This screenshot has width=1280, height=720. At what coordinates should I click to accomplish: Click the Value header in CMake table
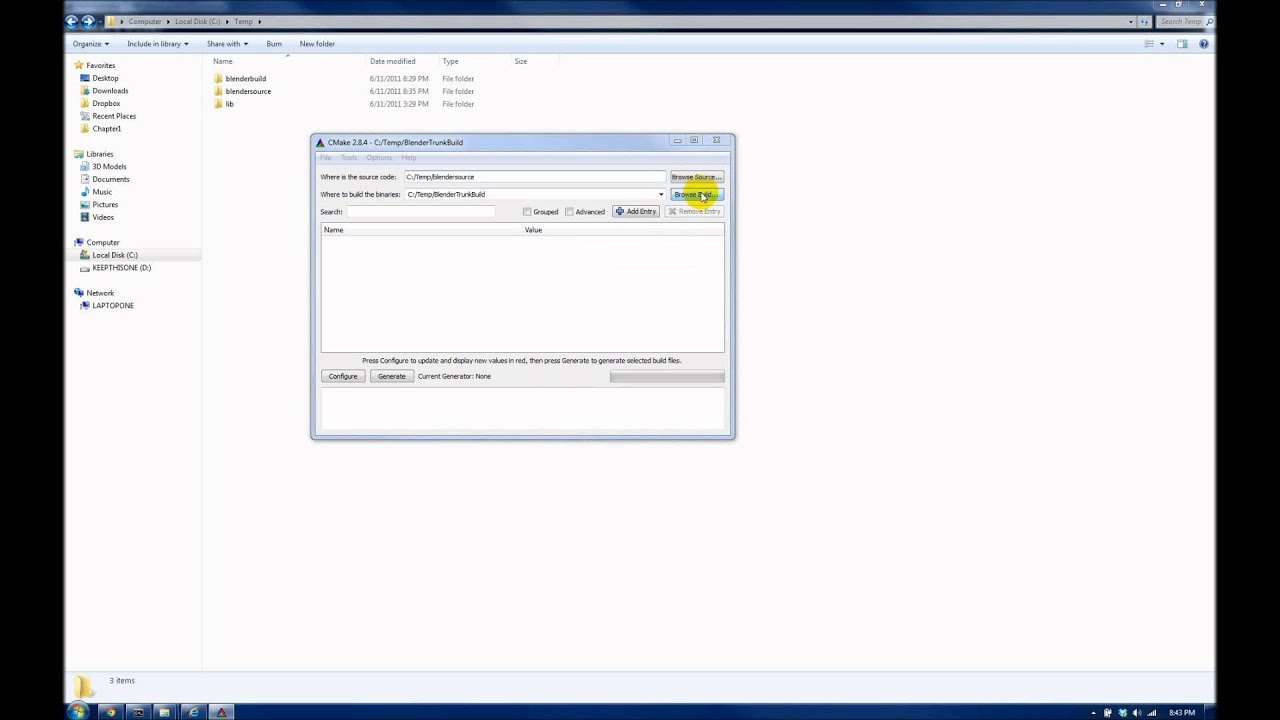623,230
